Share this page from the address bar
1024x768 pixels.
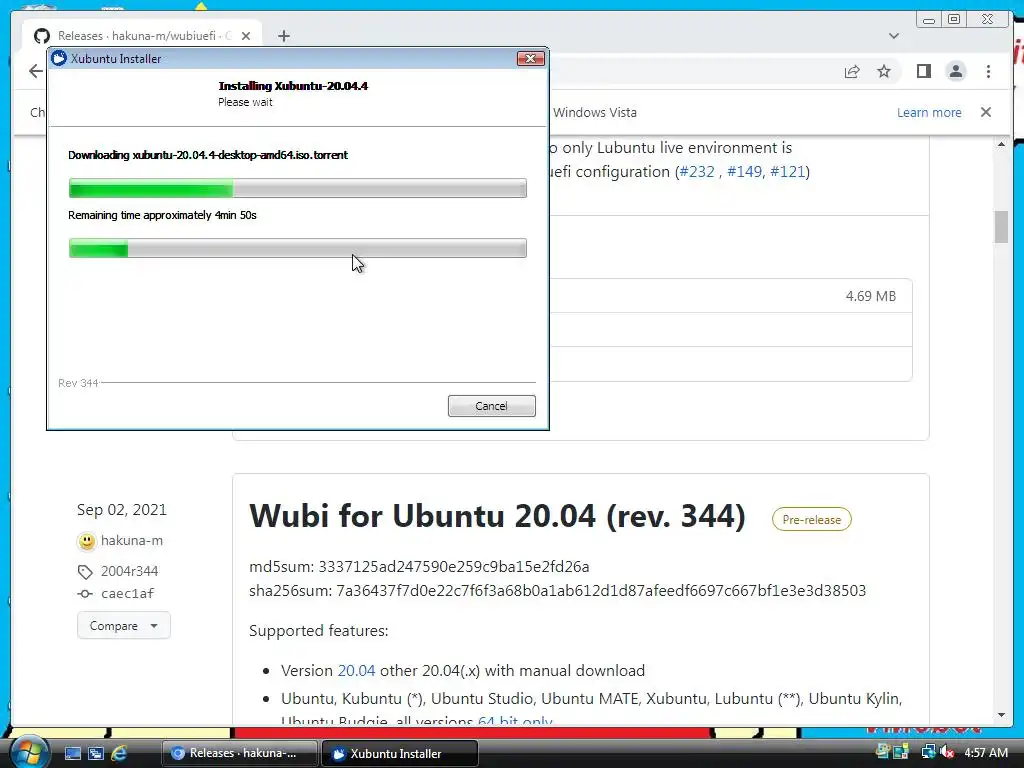point(852,71)
